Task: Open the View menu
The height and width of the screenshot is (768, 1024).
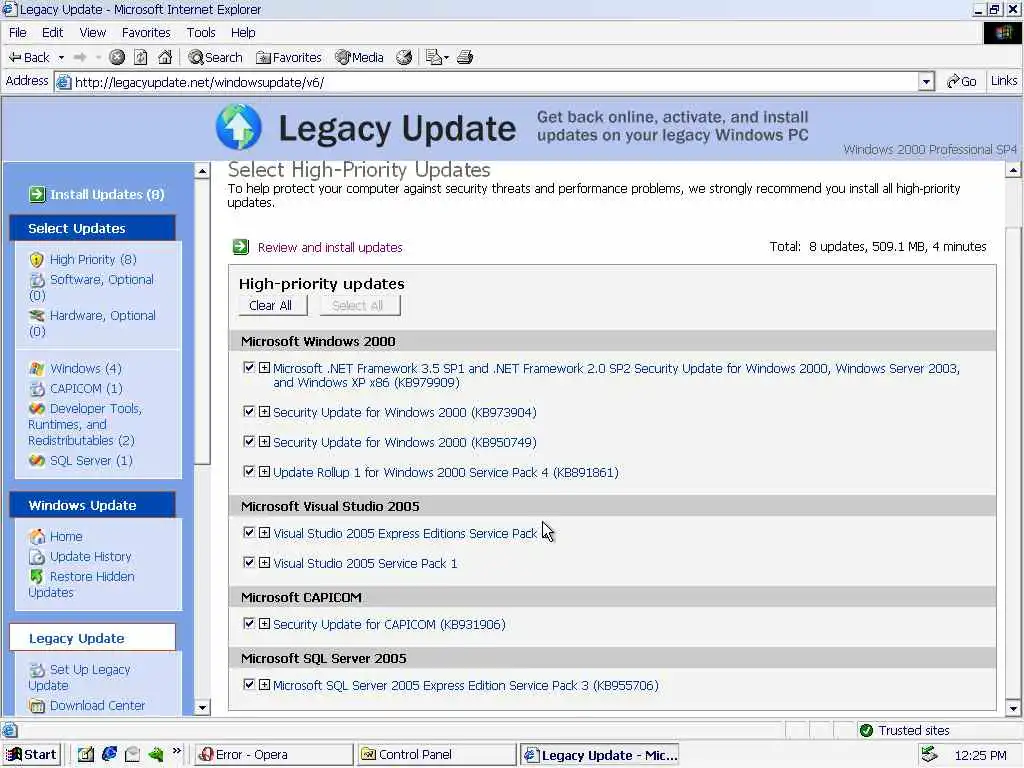Action: click(93, 33)
